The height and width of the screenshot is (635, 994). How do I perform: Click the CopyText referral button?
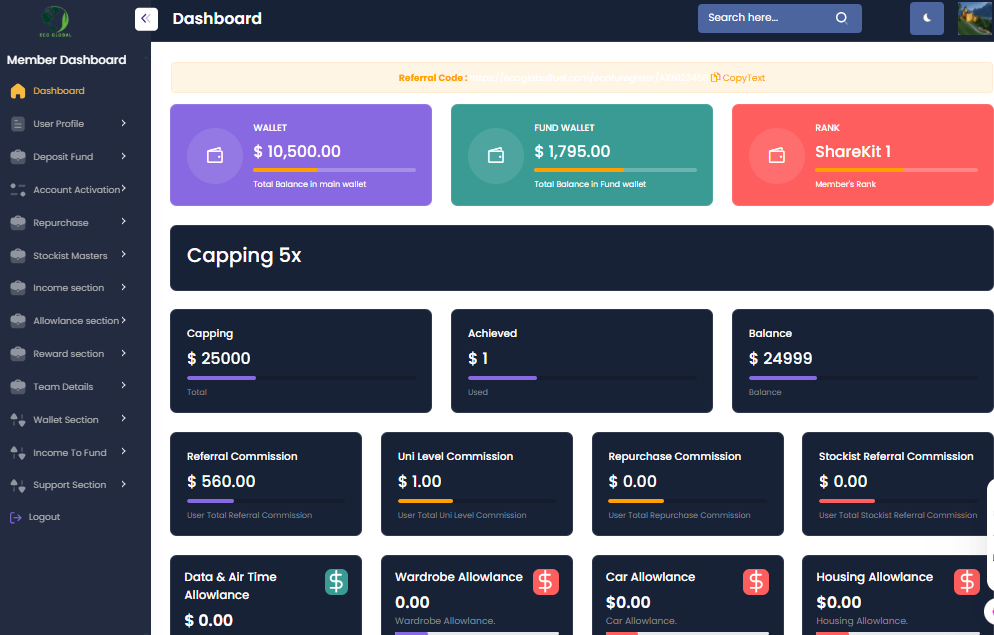(x=738, y=78)
